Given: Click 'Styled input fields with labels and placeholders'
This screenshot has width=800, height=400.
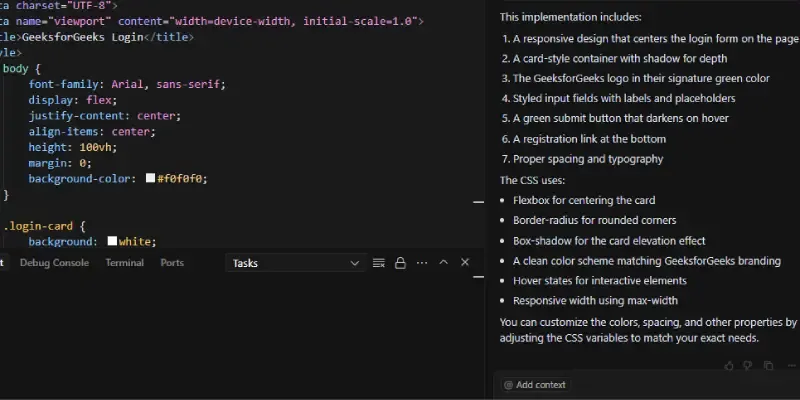Looking at the screenshot, I should [624, 98].
